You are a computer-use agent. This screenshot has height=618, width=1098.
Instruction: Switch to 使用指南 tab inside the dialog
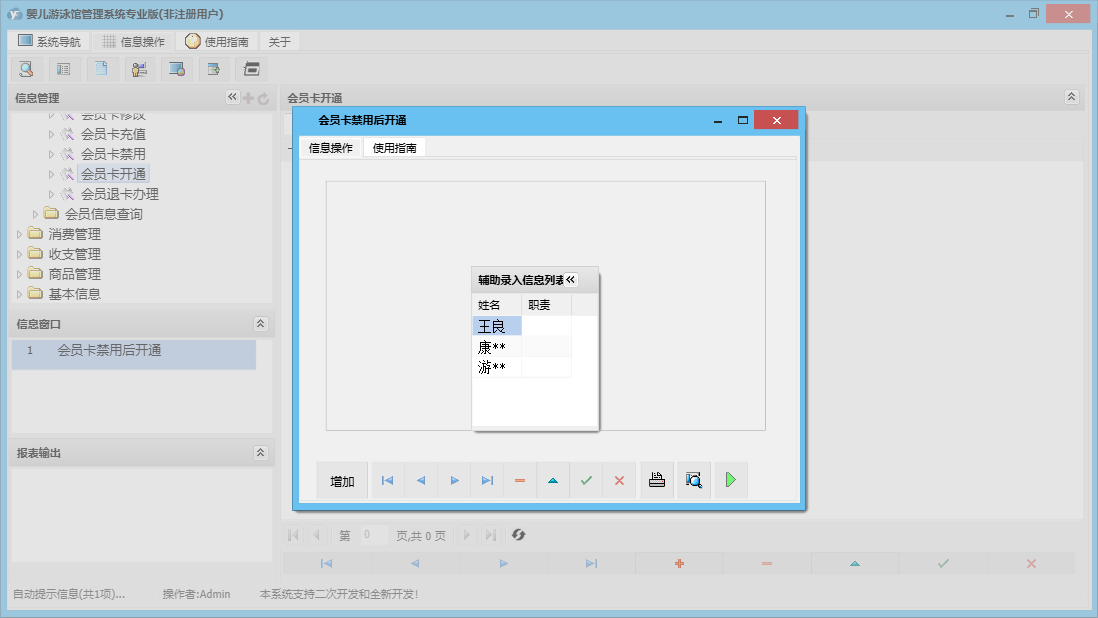[x=394, y=148]
